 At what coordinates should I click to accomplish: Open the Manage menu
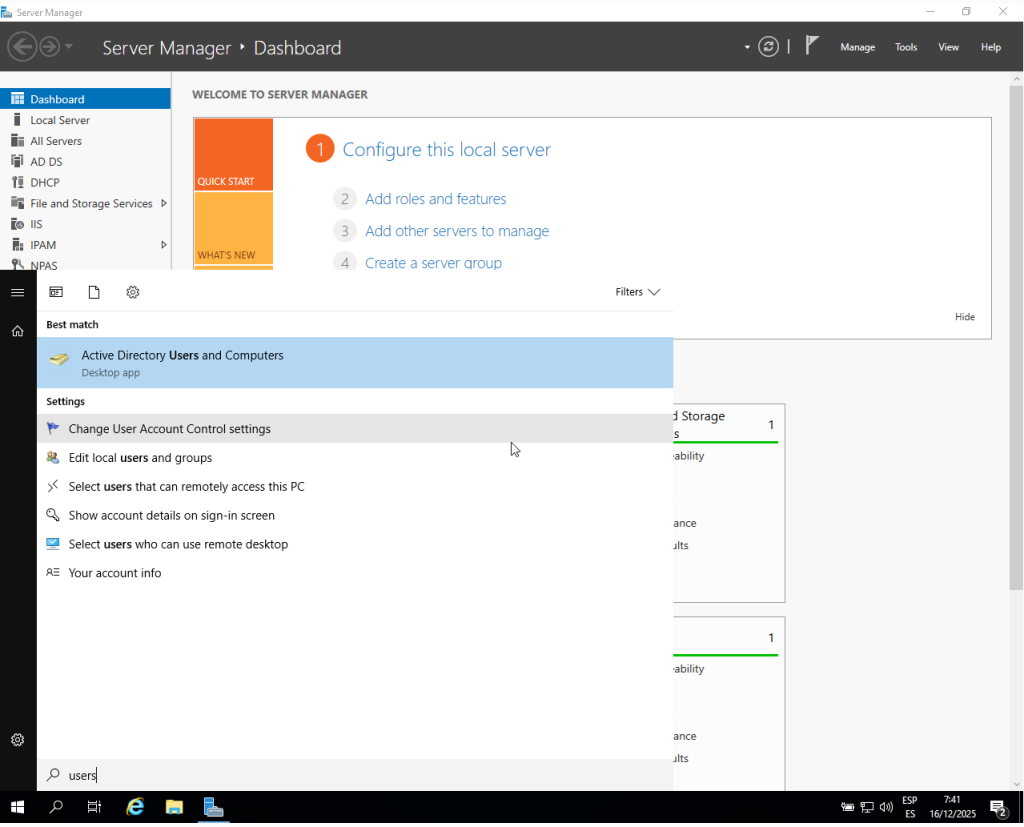857,47
